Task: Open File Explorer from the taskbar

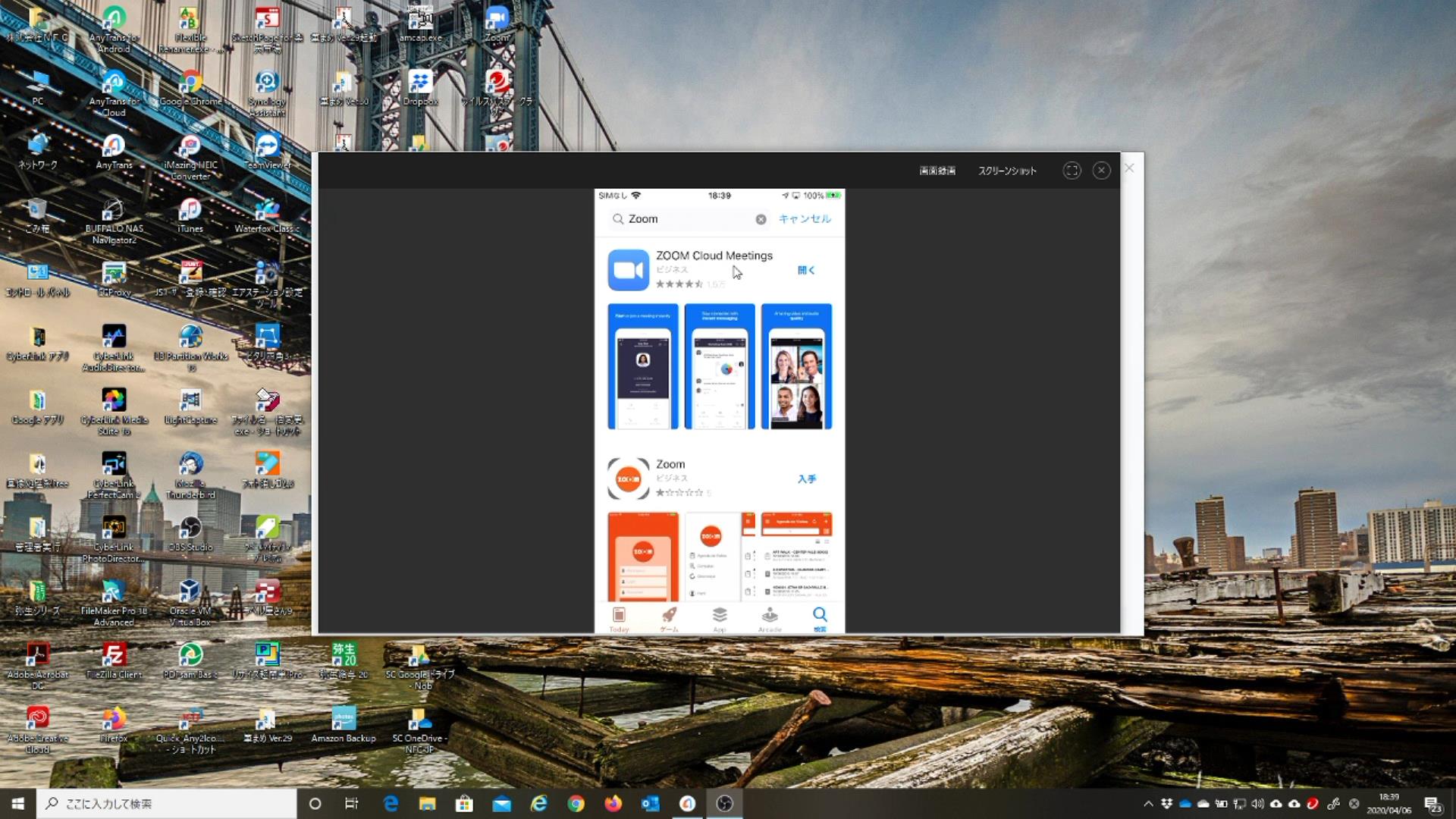Action: tap(428, 804)
